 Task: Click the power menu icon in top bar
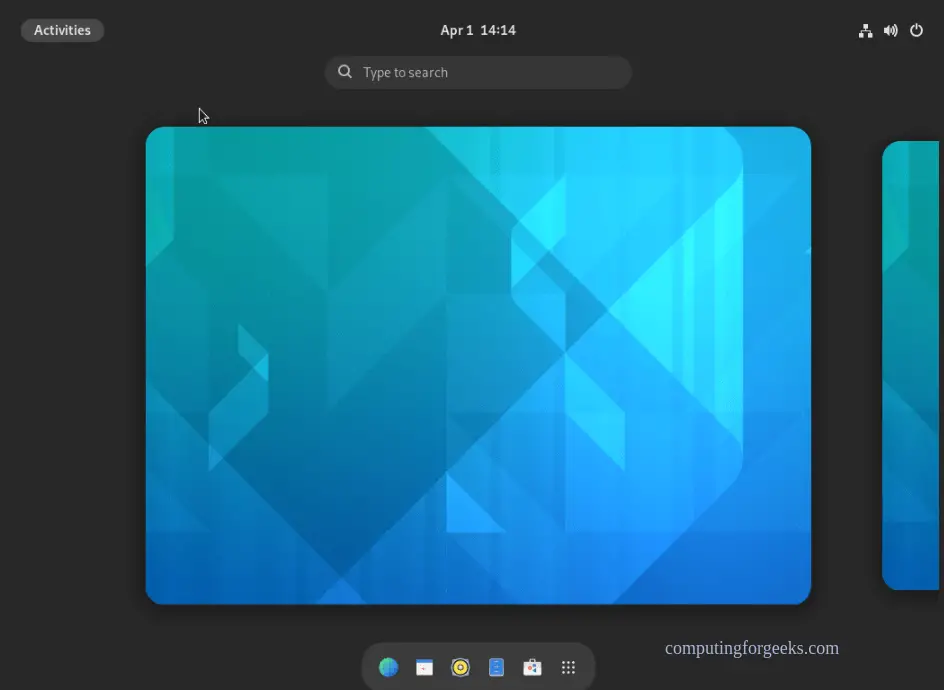[x=916, y=30]
